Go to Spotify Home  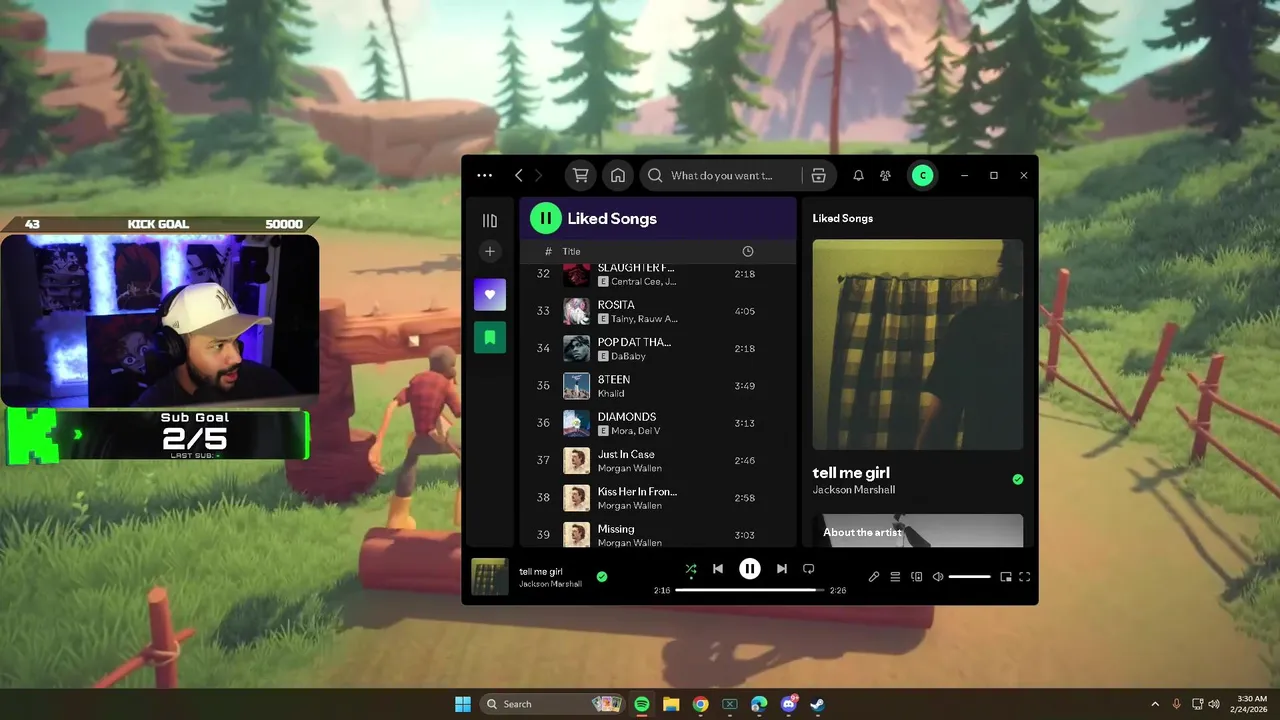click(x=618, y=175)
